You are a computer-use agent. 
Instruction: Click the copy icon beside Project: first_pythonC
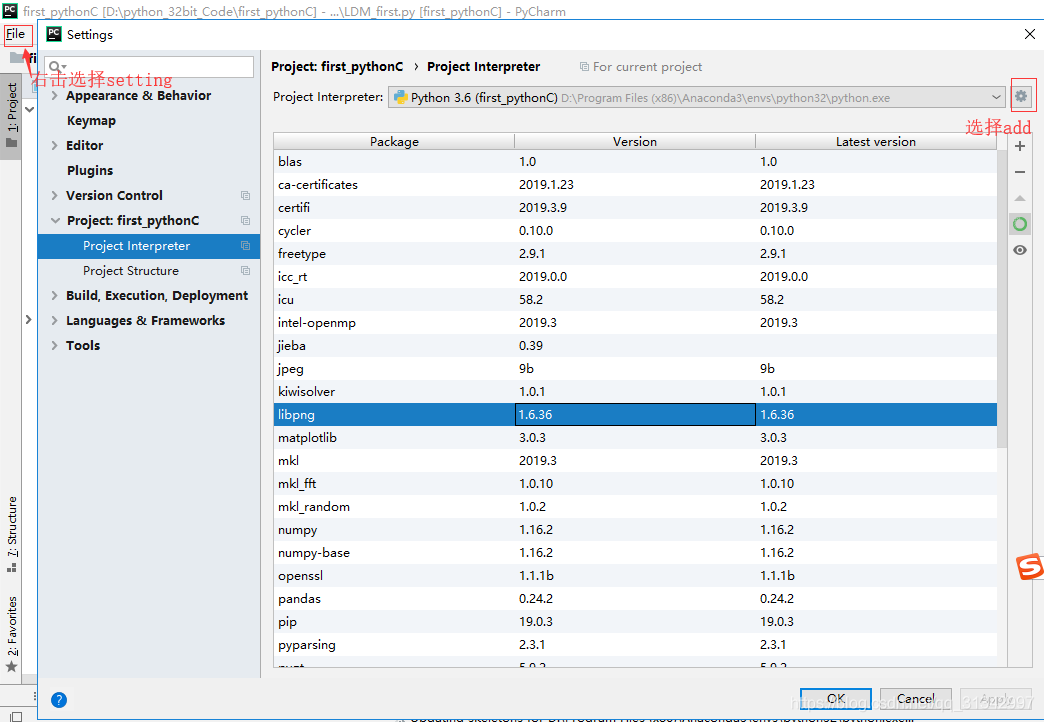245,220
